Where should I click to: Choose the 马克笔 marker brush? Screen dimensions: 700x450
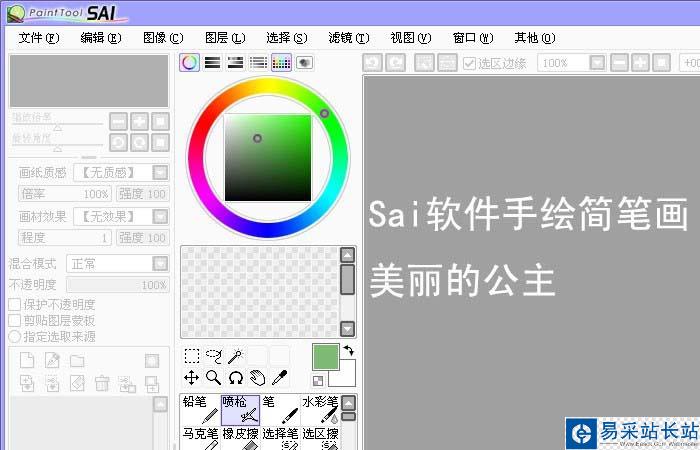200,438
